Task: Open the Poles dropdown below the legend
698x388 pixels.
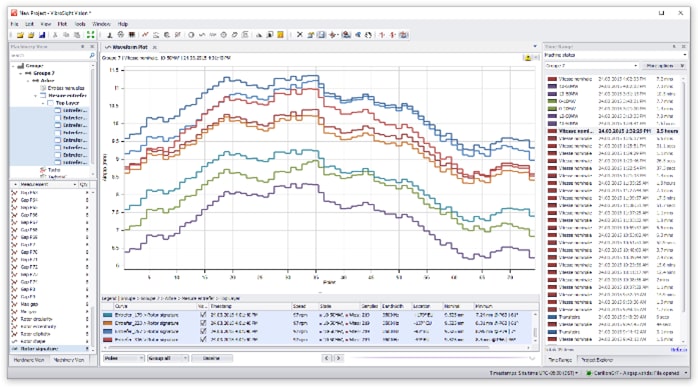Action: click(124, 358)
